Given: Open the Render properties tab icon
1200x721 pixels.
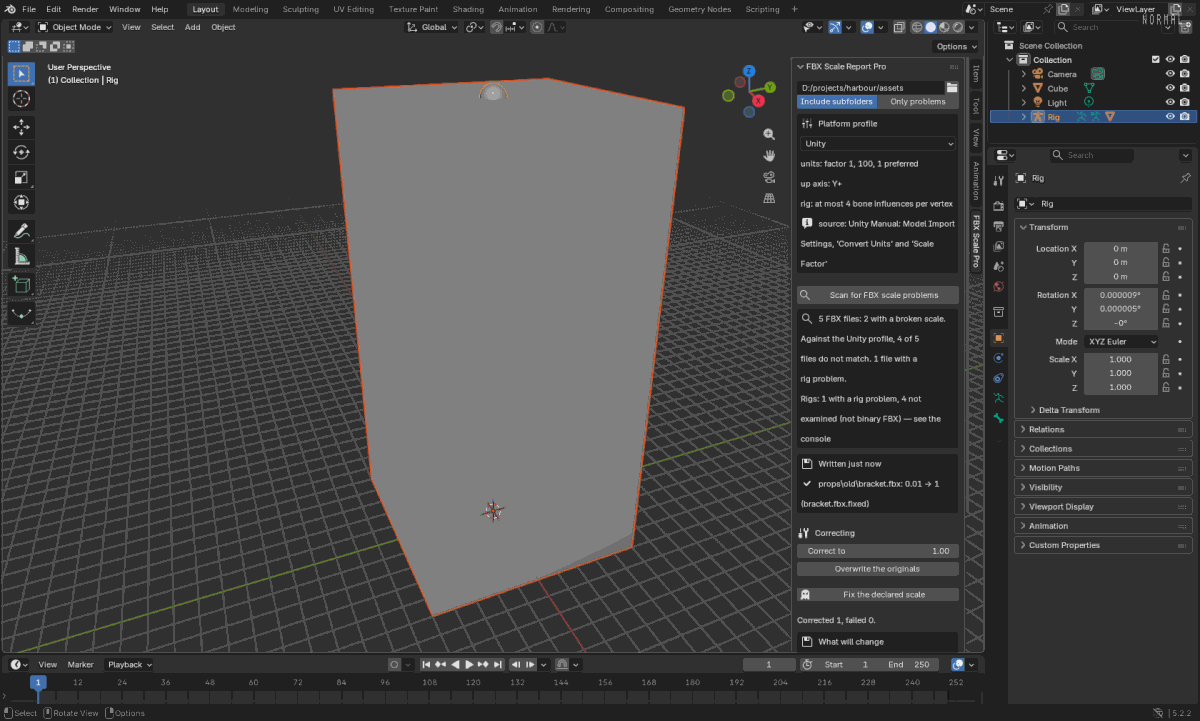Looking at the screenshot, I should click(x=998, y=205).
